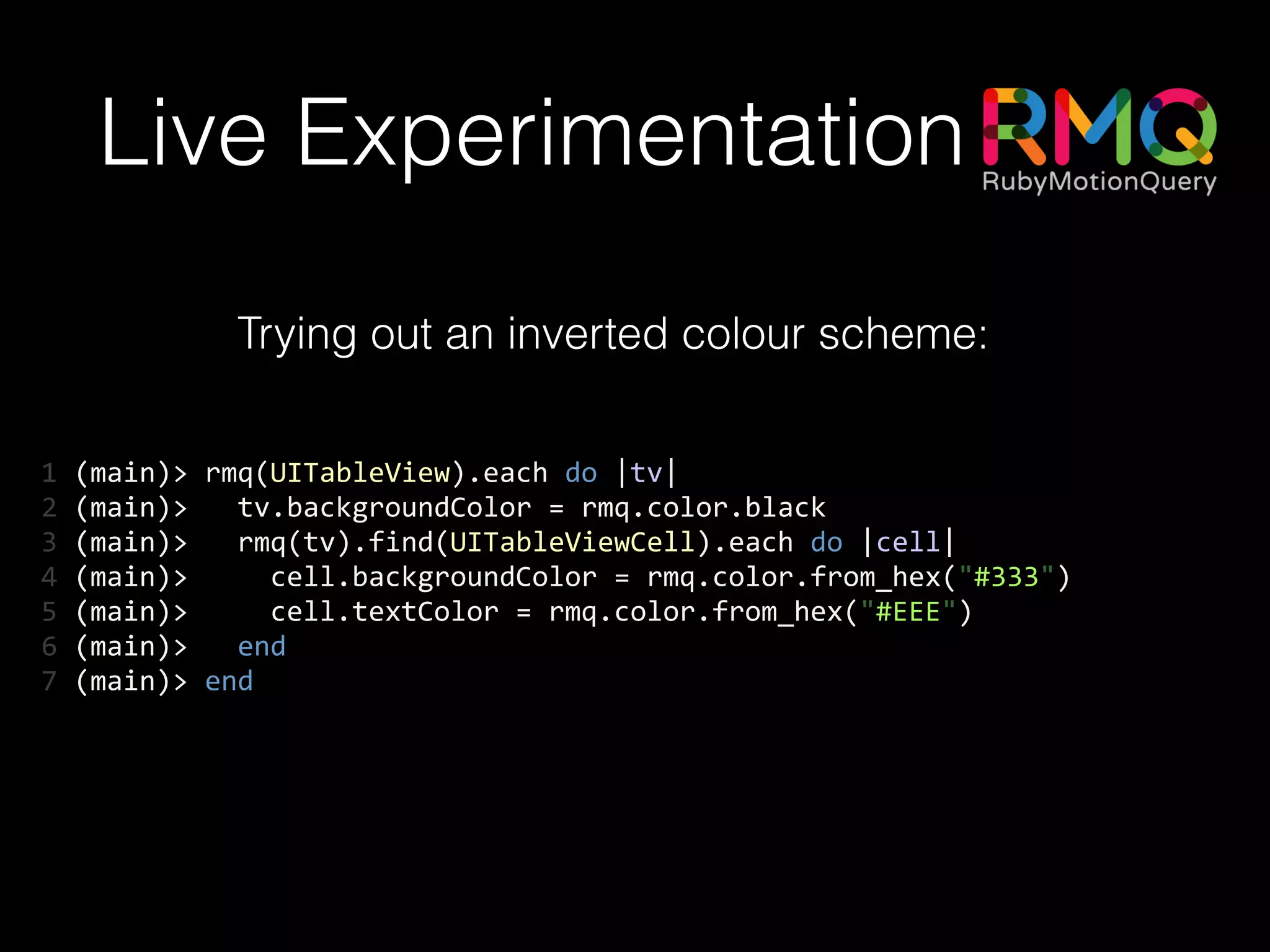Click the (main)> prompt on line three
Viewport: 1270px width, 952px height.
click(131, 543)
